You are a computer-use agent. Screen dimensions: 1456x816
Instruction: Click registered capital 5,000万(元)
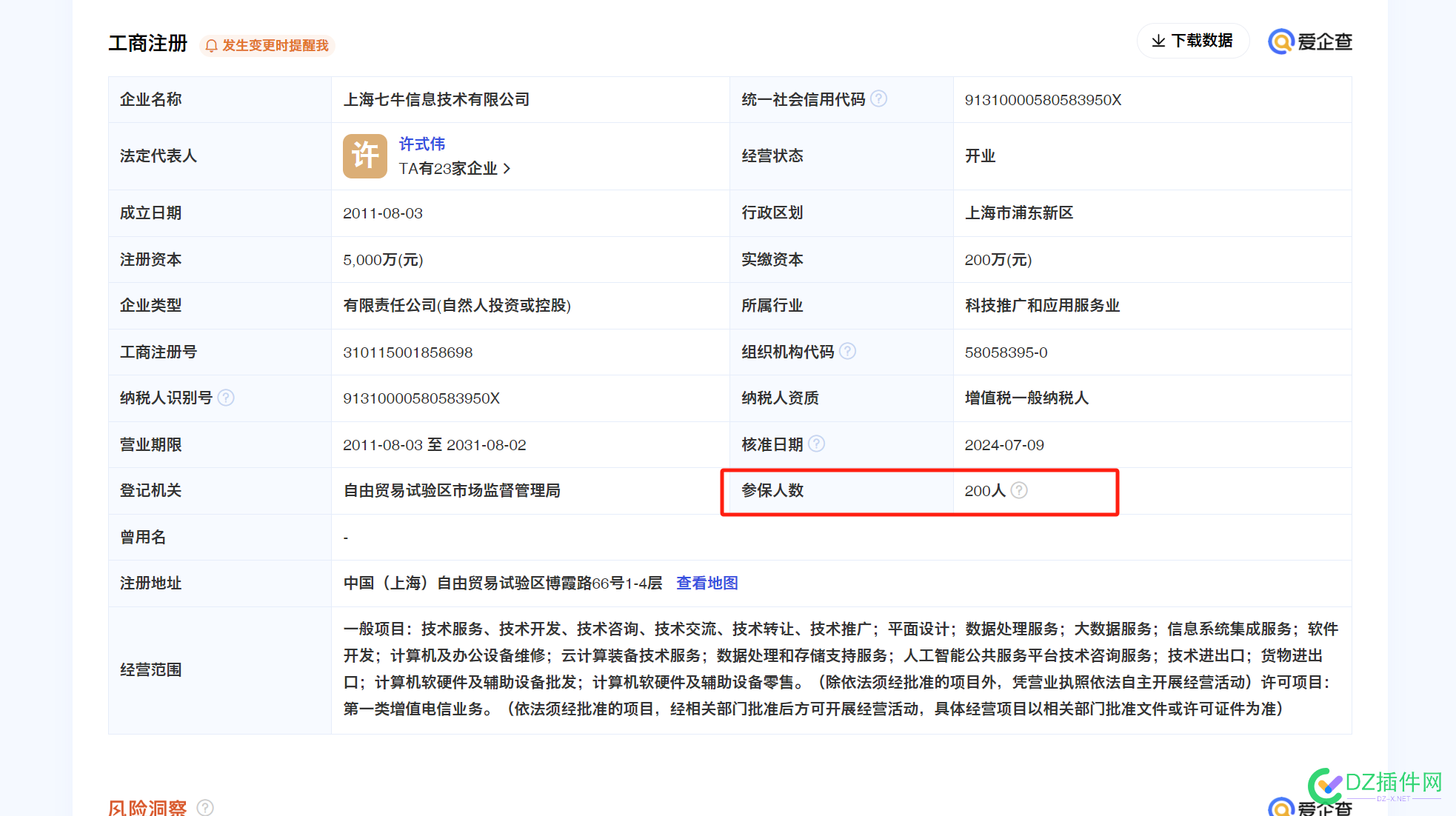[383, 260]
